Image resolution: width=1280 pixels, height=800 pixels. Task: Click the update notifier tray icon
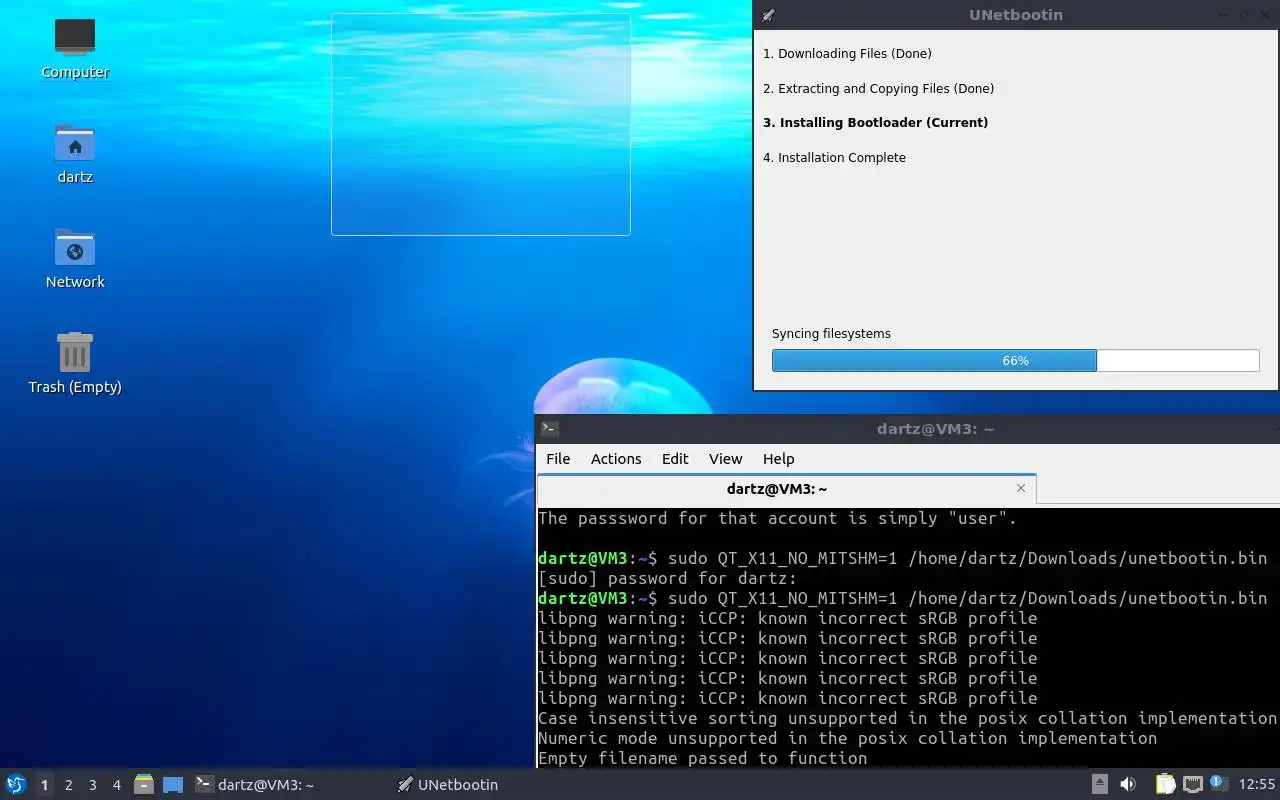coord(1218,784)
